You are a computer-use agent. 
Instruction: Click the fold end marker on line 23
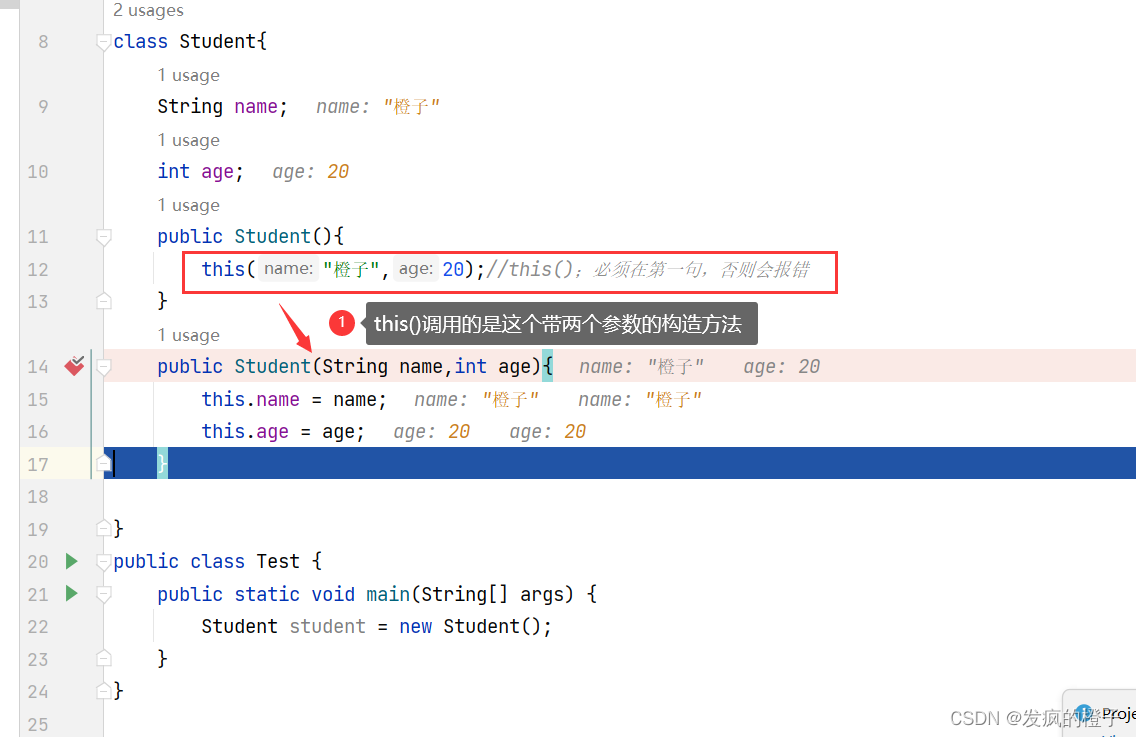point(103,659)
